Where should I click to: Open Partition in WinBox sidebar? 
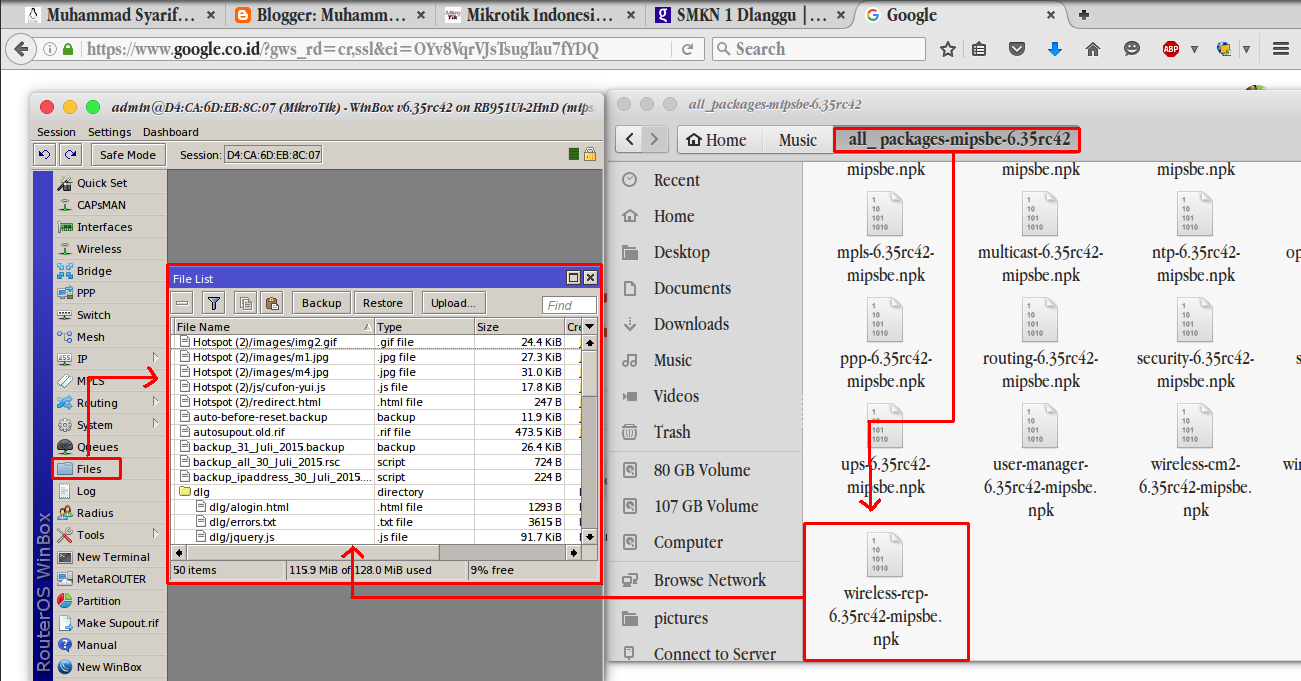tap(98, 601)
